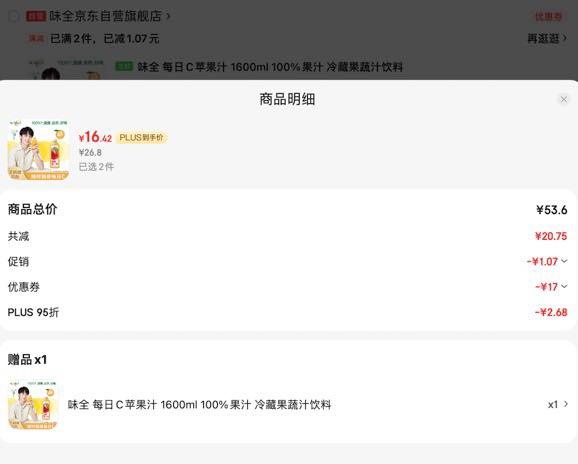The image size is (578, 464).
Task: Open the 味全京东自营旗舰店 store page
Action: pos(109,16)
